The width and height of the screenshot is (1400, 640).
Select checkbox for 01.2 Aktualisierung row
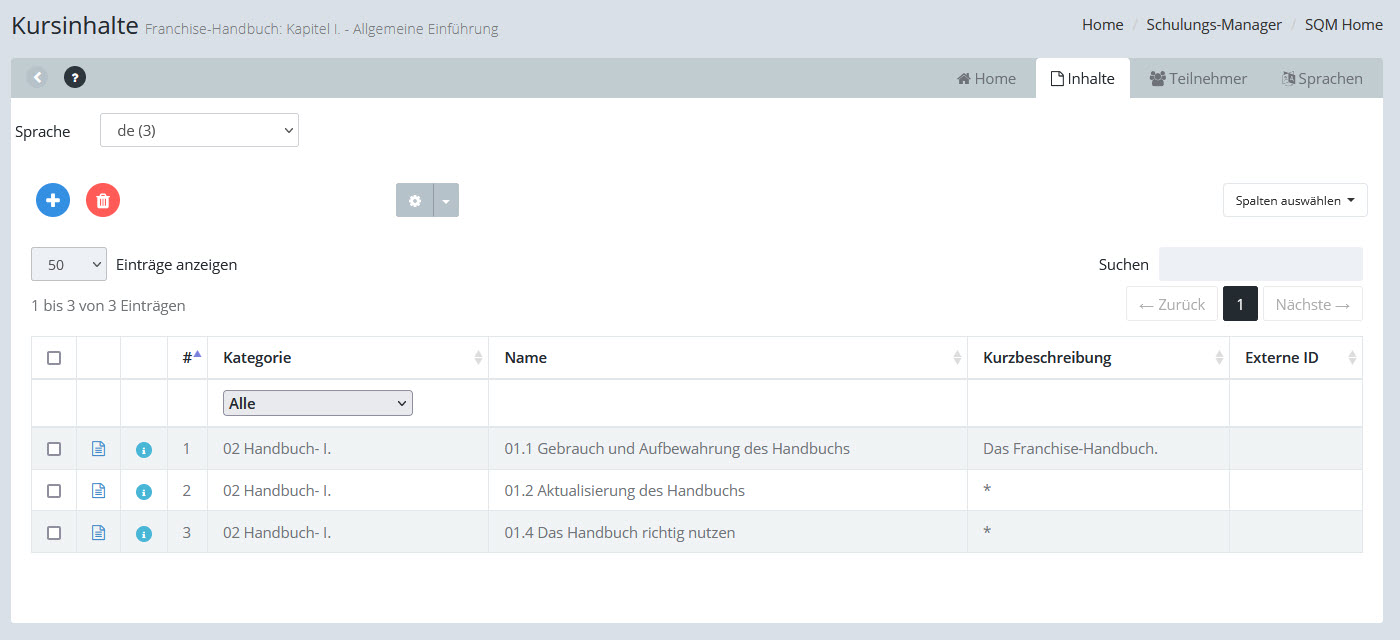click(x=54, y=491)
